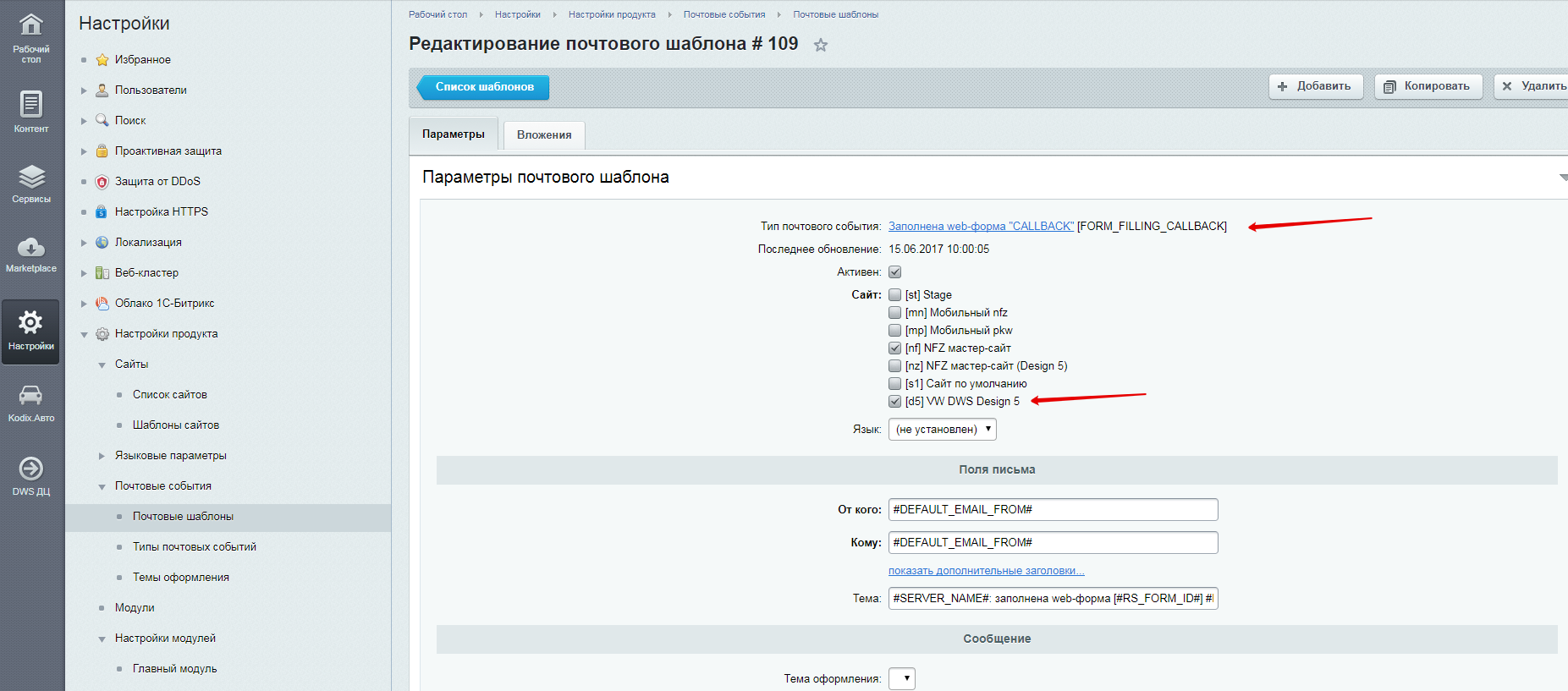The height and width of the screenshot is (691, 1568).
Task: Click the Веб-кластер icon
Action: [102, 272]
